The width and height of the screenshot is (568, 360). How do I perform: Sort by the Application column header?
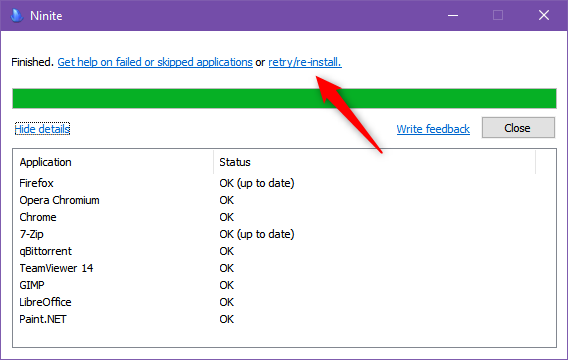[x=113, y=162]
